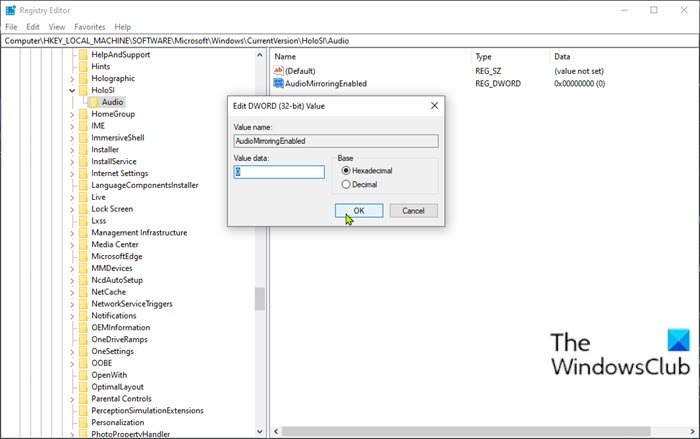
Task: Expand the HomeGroup tree node
Action: pos(72,114)
